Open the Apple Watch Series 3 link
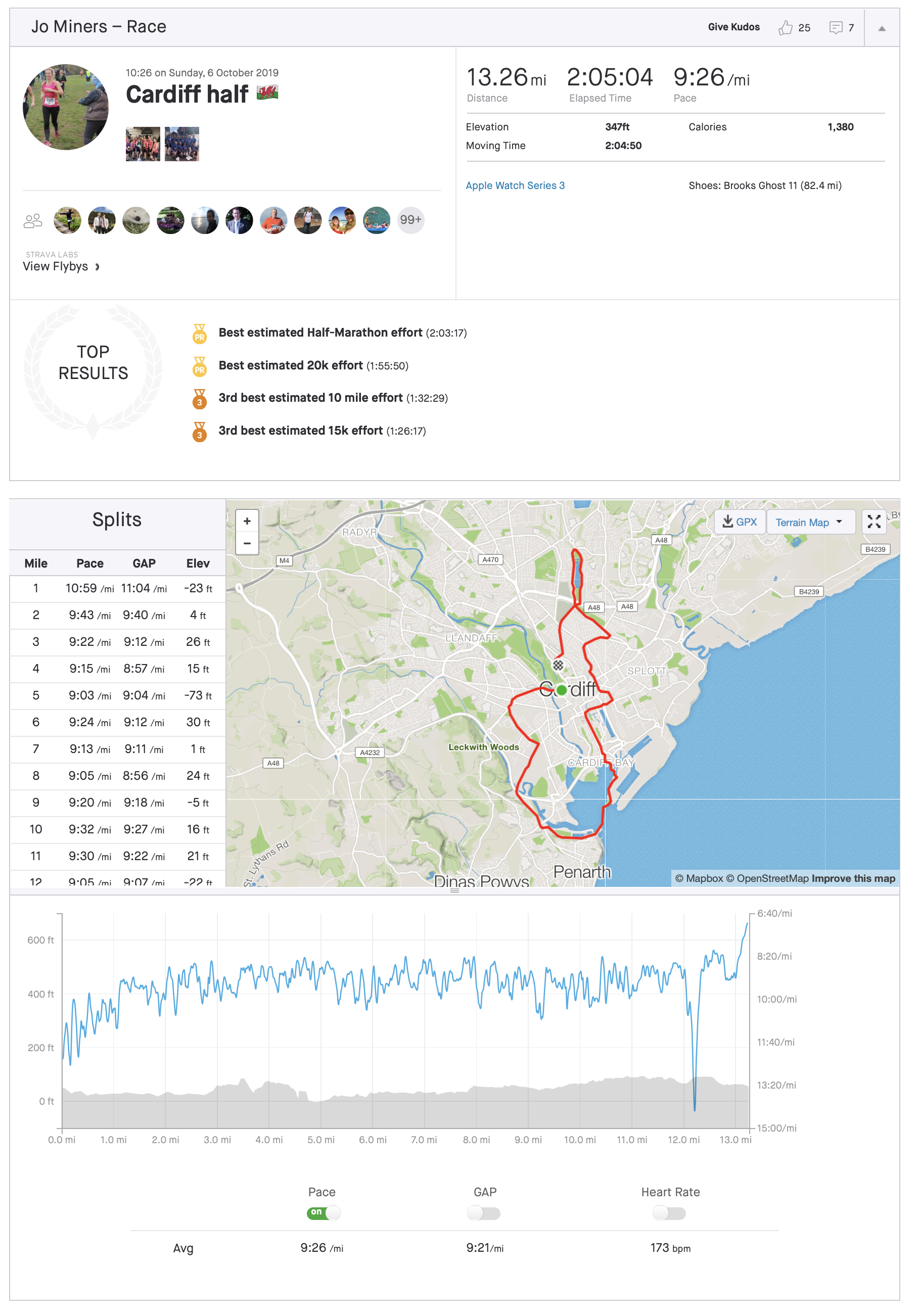This screenshot has height=1316, width=918. click(x=514, y=185)
